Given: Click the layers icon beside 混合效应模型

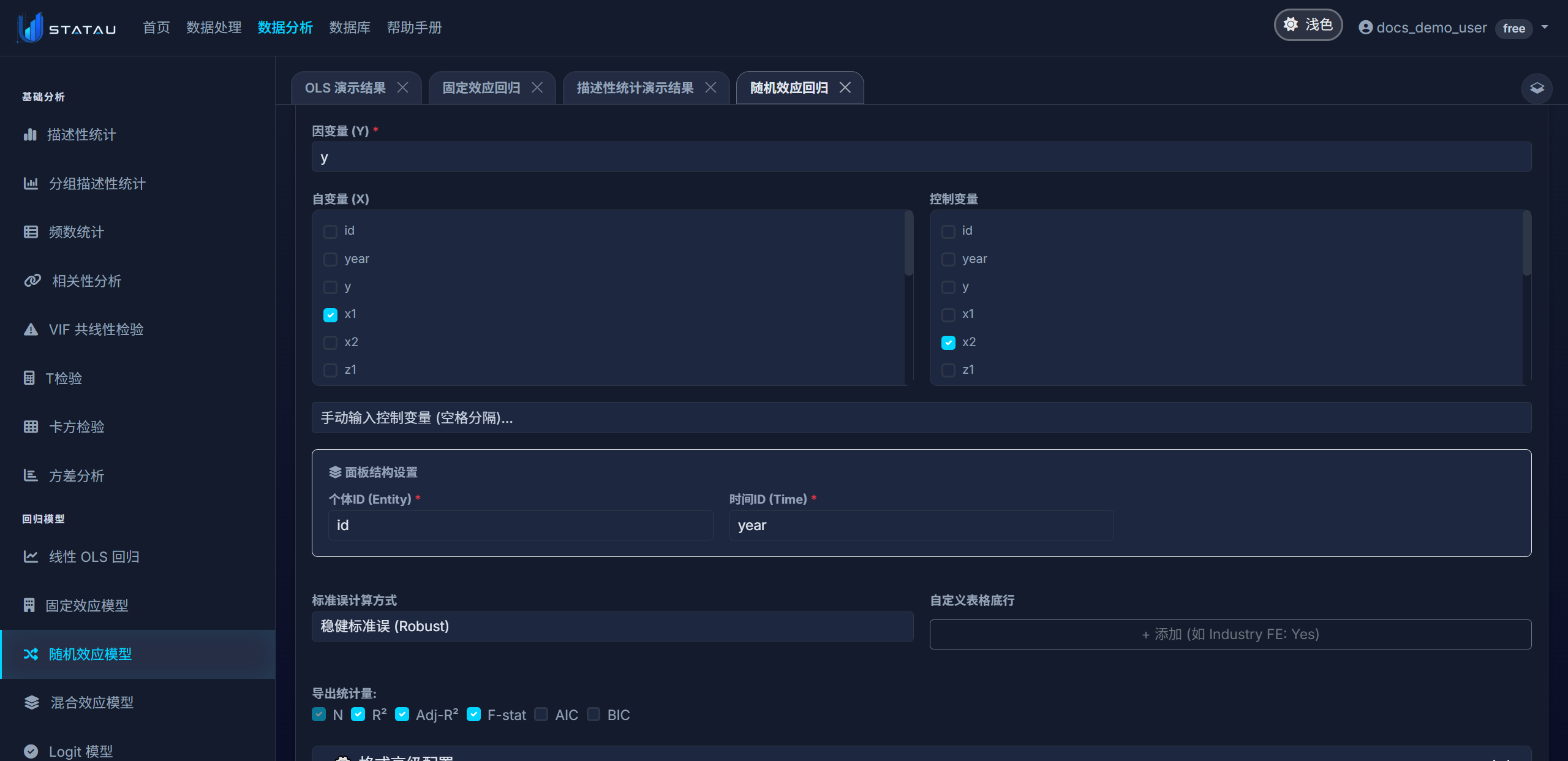Looking at the screenshot, I should (32, 702).
